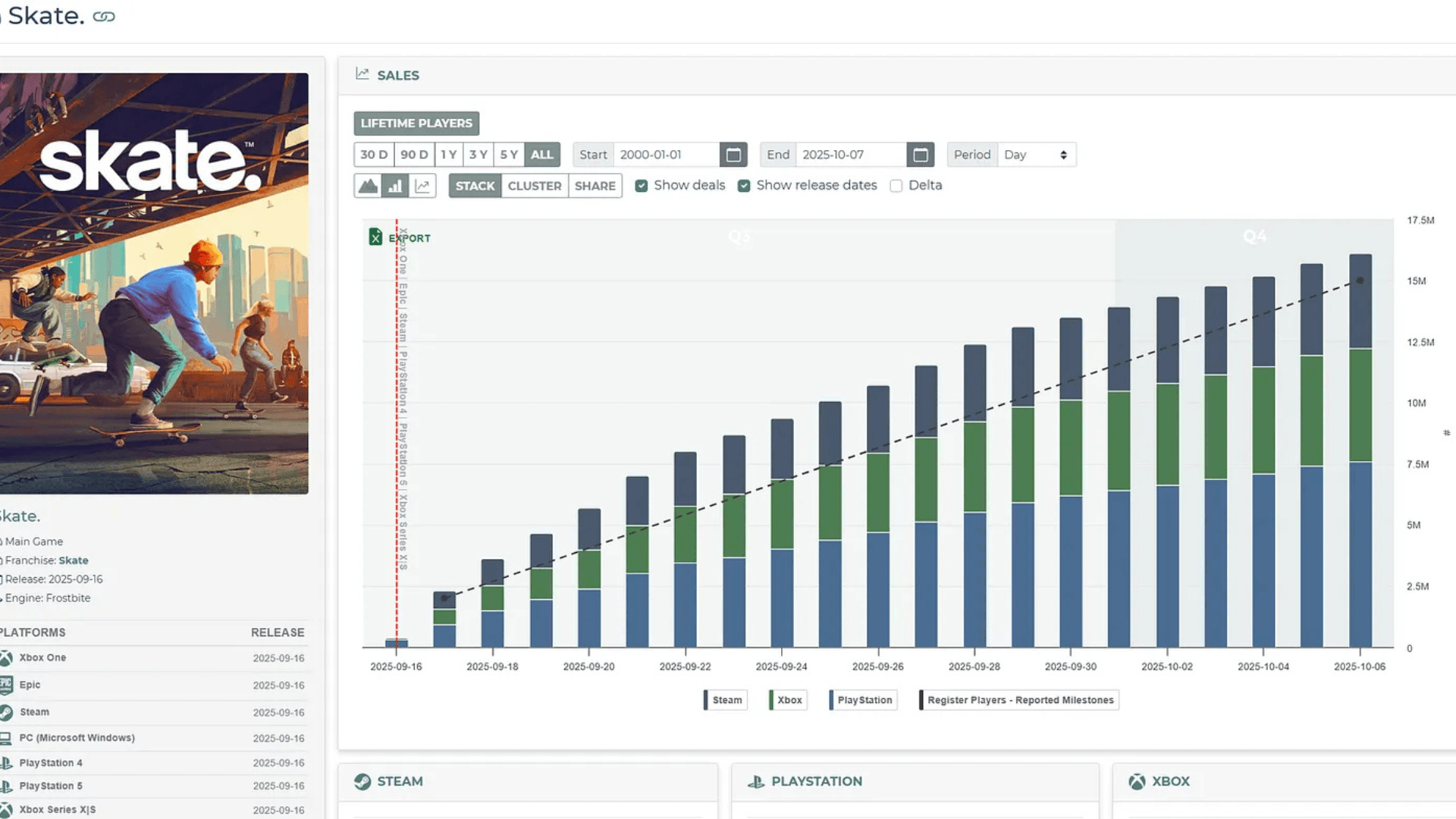Viewport: 1456px width, 819px height.
Task: Uncheck the Show deals checkbox
Action: coord(642,186)
